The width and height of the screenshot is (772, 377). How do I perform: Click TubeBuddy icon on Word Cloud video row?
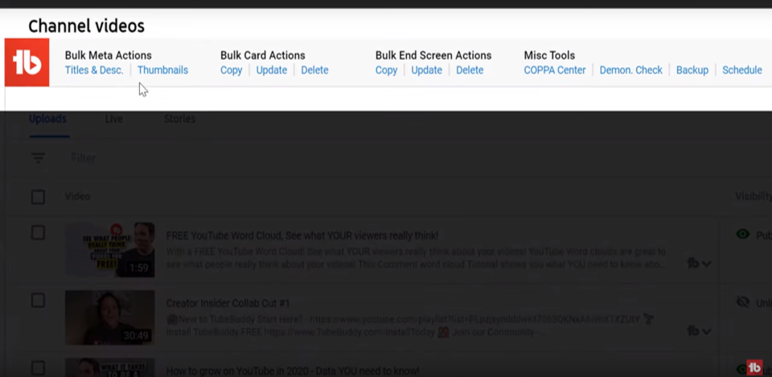pos(693,263)
